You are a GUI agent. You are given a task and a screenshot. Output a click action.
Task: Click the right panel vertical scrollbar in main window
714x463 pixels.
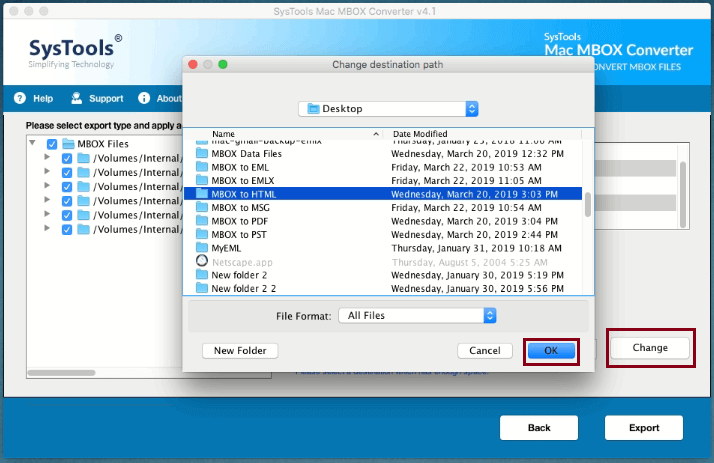[x=683, y=194]
